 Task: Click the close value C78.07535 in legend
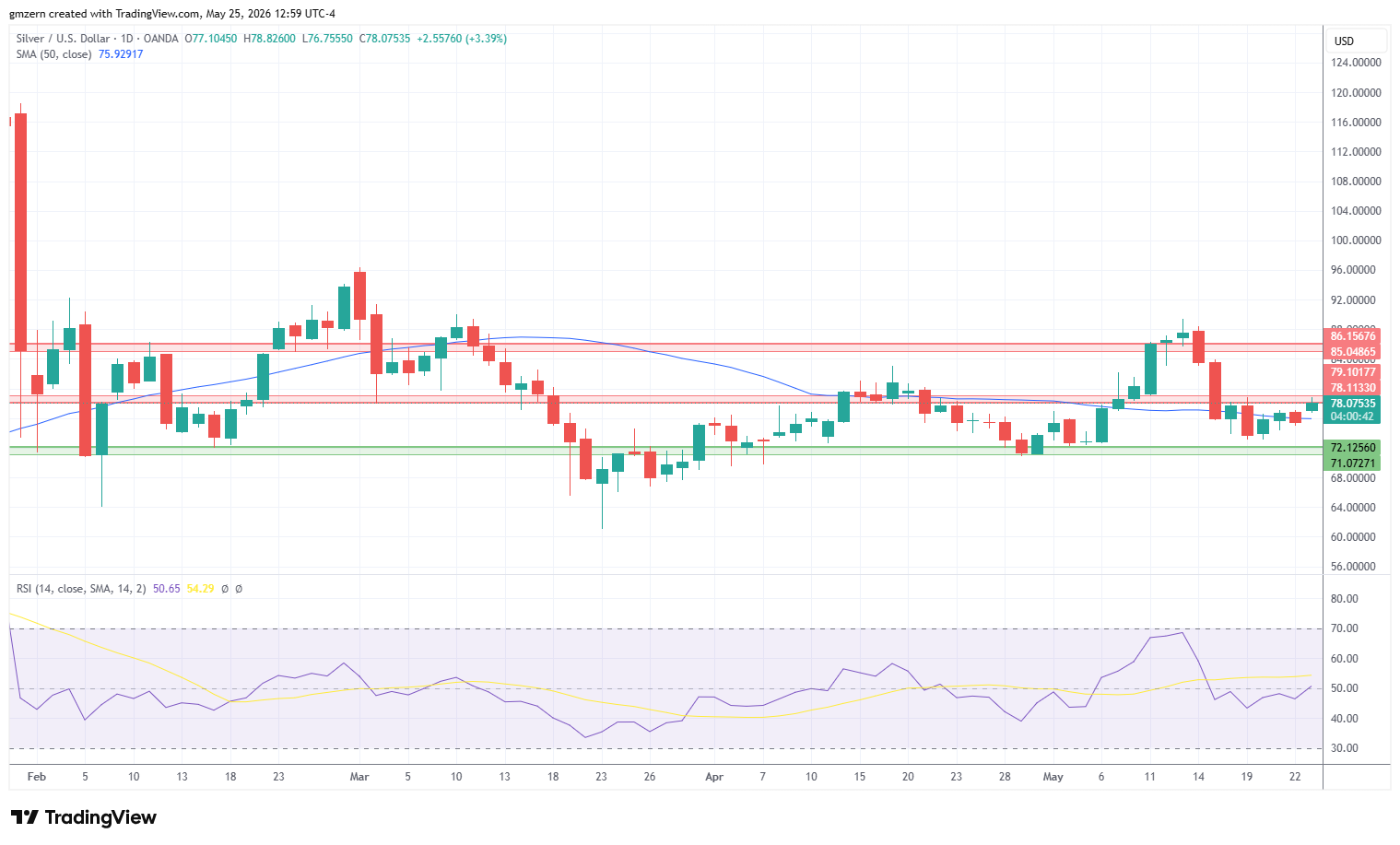(384, 39)
